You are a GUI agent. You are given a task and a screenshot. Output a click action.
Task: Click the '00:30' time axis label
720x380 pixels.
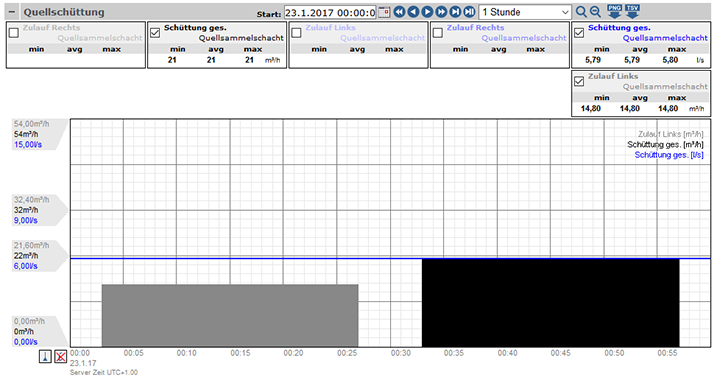tap(401, 353)
